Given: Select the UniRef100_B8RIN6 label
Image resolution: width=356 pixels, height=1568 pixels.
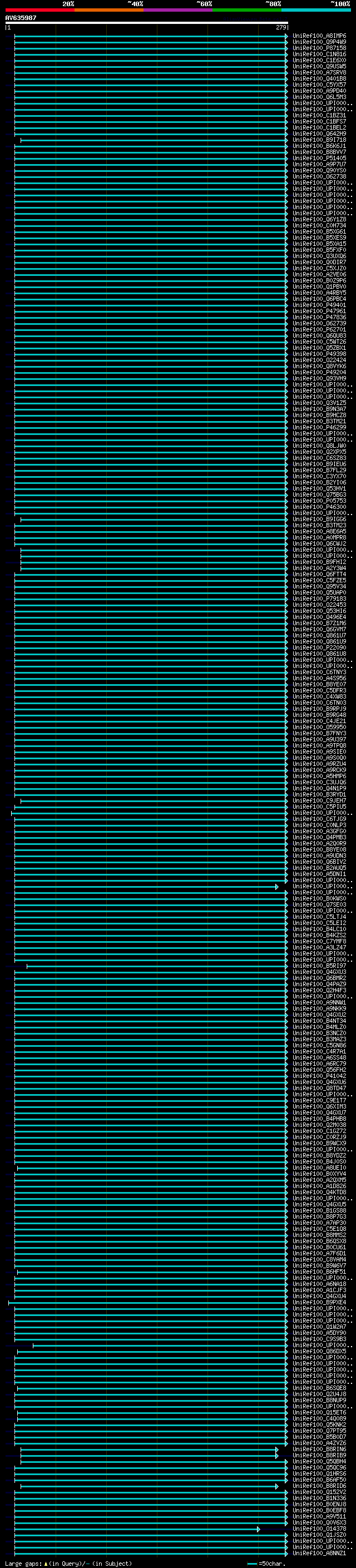Looking at the screenshot, I should 319,1449.
